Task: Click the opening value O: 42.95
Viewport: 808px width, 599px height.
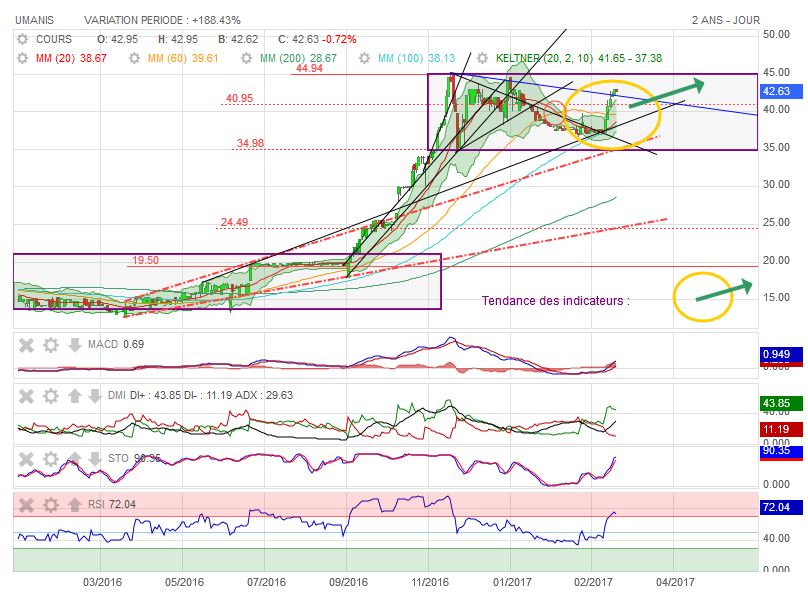Action: tap(117, 39)
